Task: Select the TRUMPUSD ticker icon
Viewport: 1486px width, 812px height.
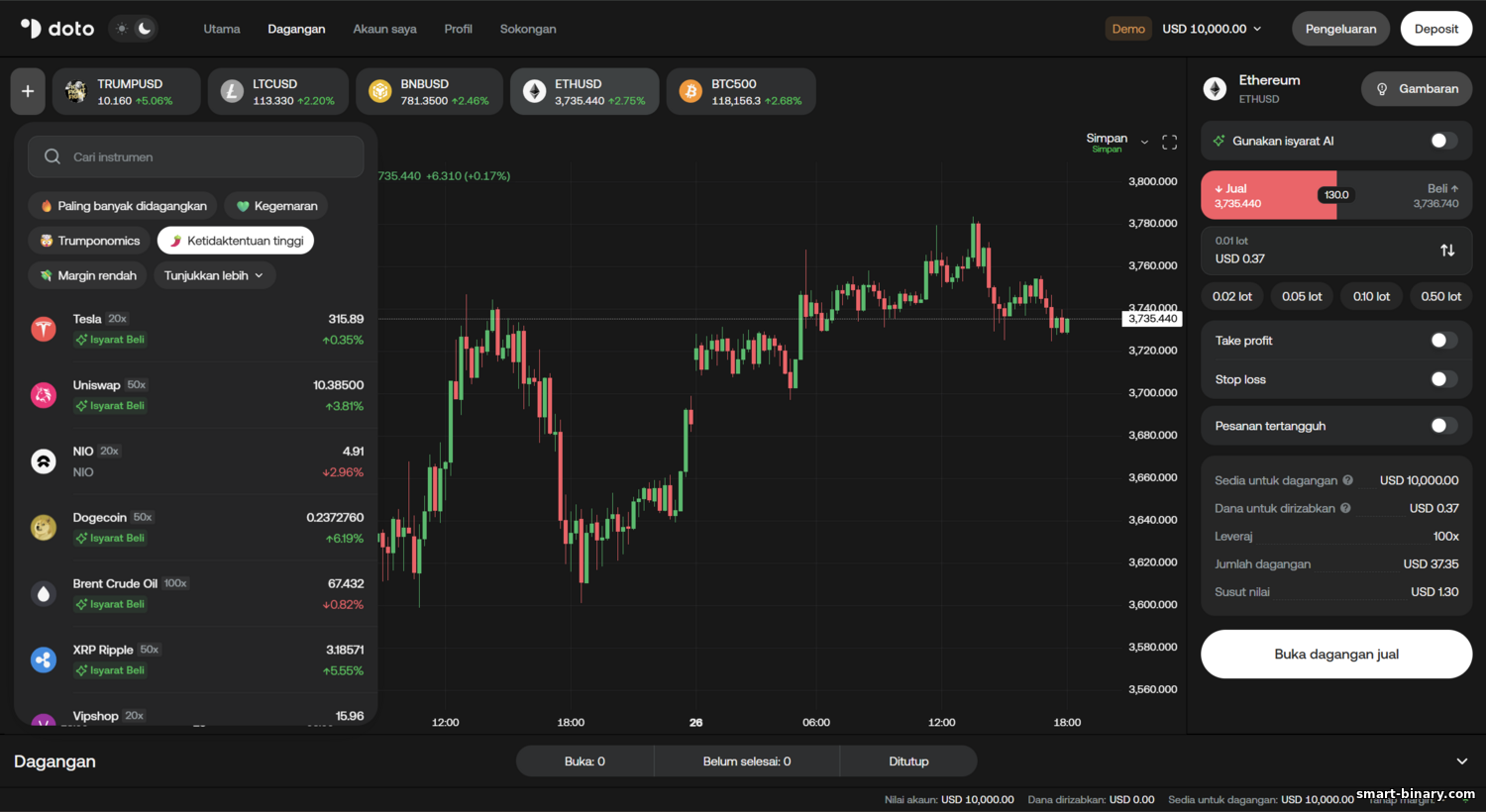Action: [75, 92]
